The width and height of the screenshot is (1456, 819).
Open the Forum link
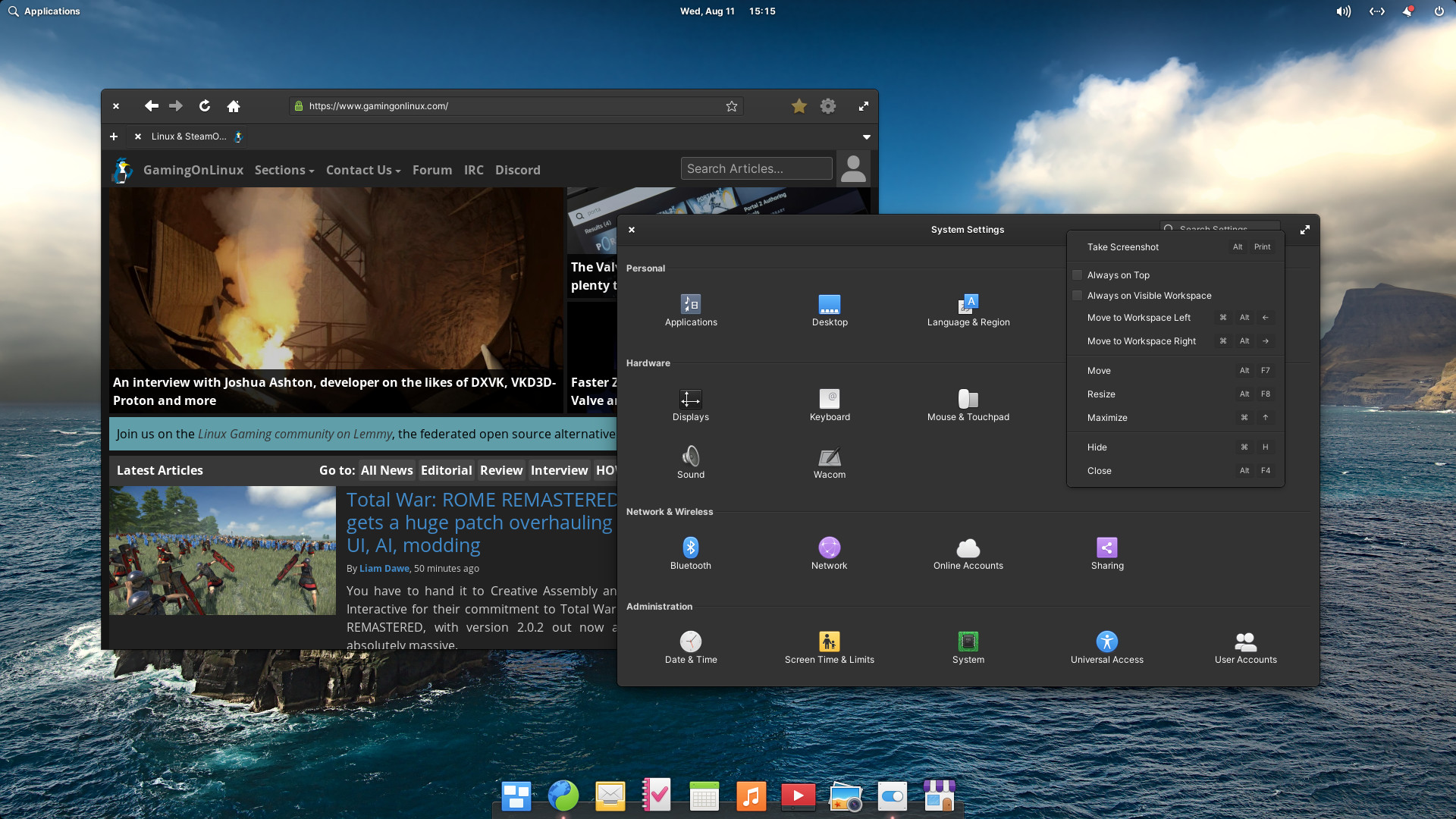(x=432, y=170)
